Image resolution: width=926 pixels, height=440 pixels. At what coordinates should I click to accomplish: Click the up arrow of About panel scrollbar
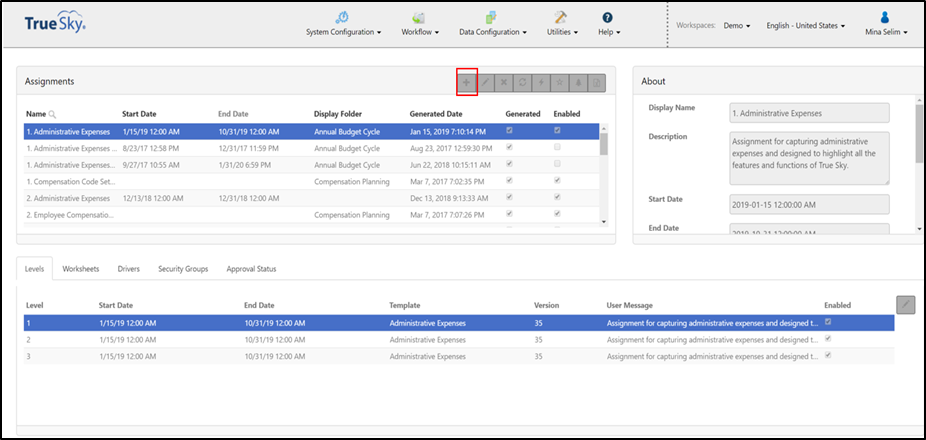(x=919, y=100)
